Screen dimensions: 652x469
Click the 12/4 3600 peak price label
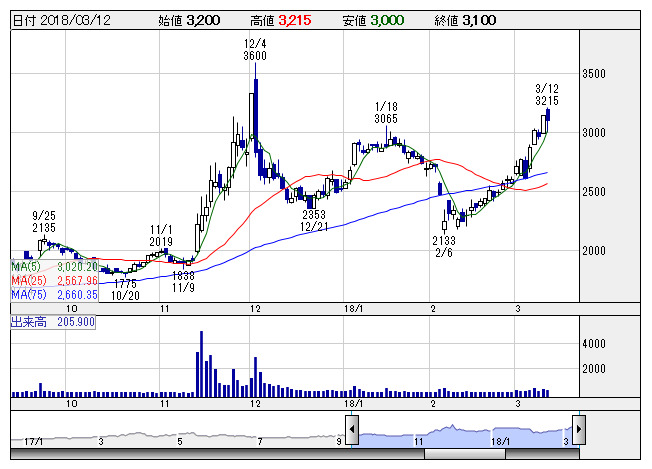point(255,50)
